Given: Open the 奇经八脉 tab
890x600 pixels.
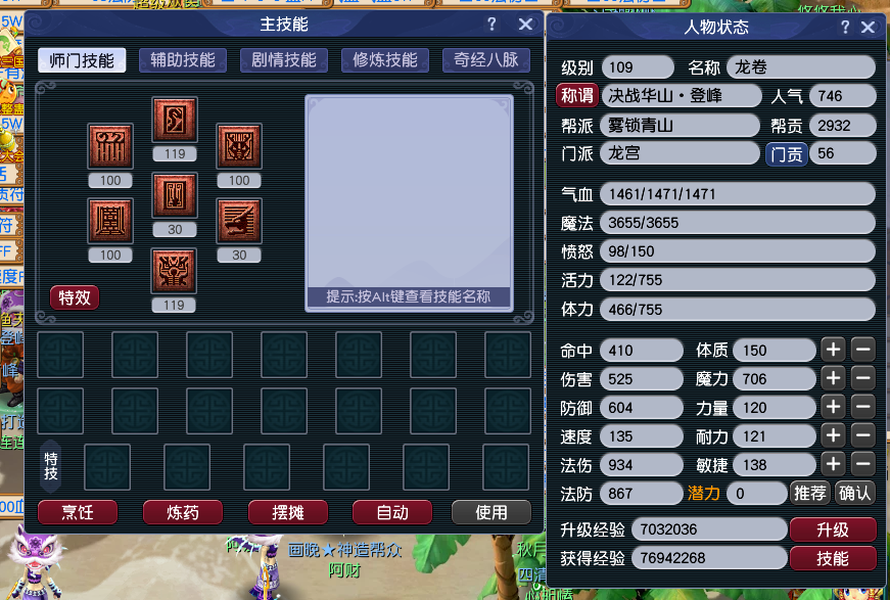Looking at the screenshot, I should (x=486, y=60).
